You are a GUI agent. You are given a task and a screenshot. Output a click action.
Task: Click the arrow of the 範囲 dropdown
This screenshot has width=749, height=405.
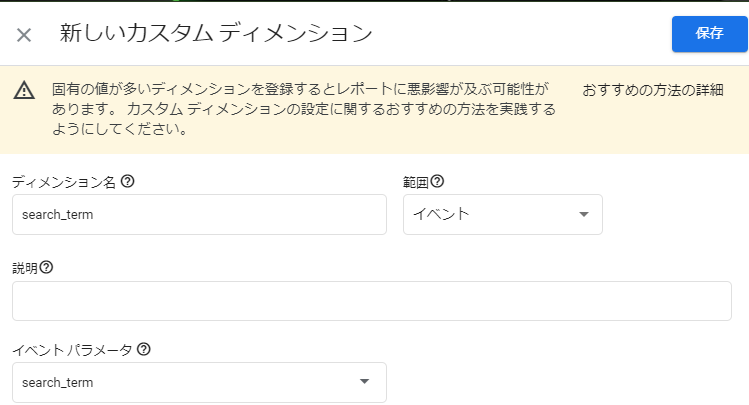tap(584, 215)
